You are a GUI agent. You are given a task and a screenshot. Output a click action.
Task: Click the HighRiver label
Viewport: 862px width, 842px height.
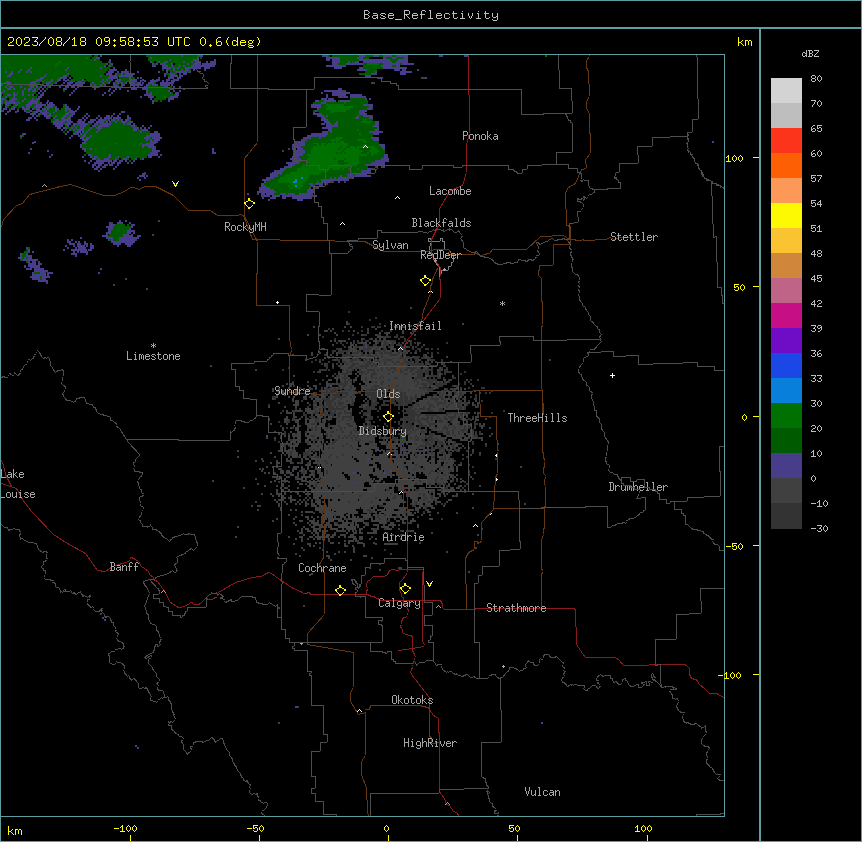pyautogui.click(x=430, y=743)
